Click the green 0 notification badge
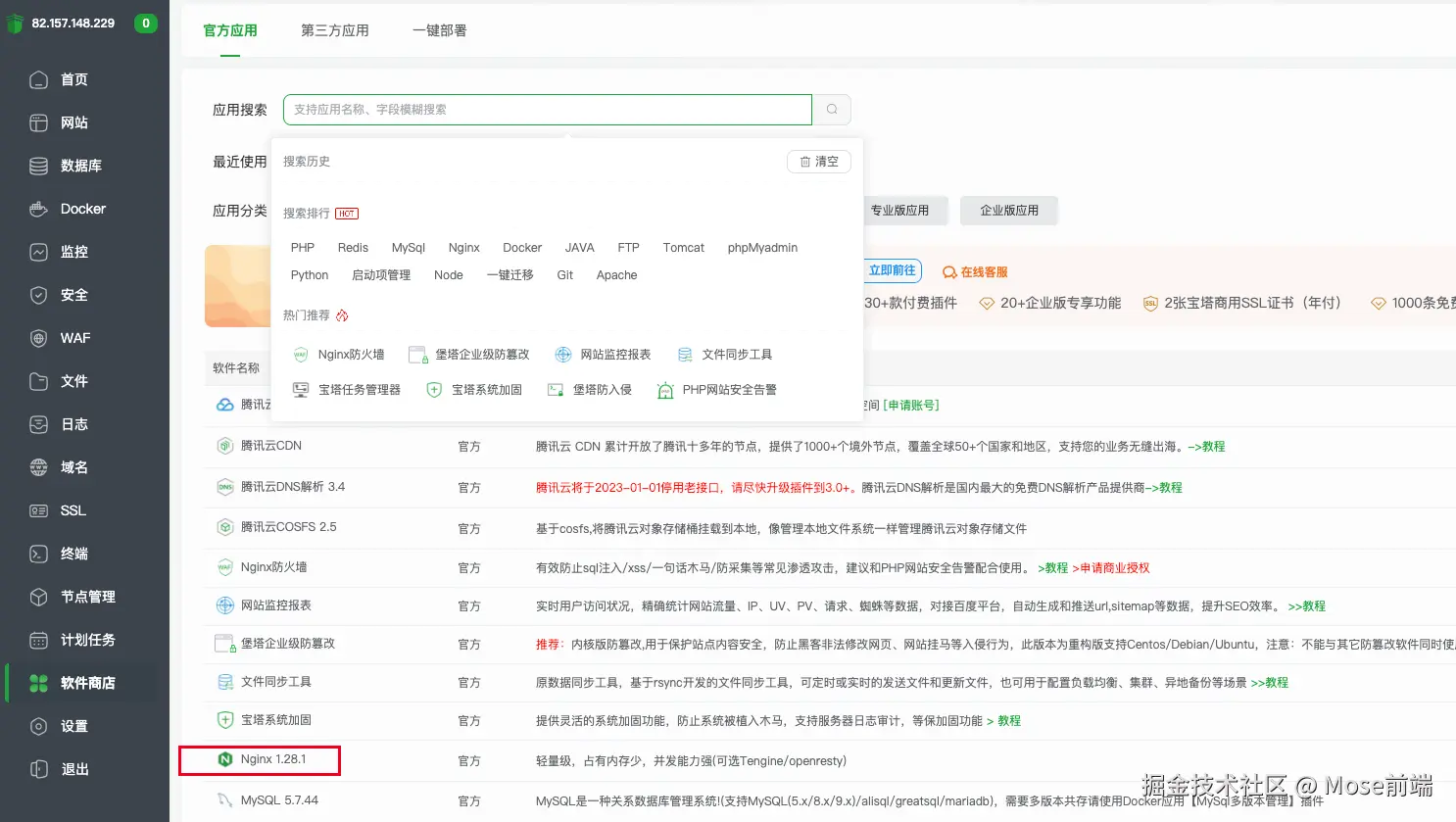 pyautogui.click(x=146, y=23)
